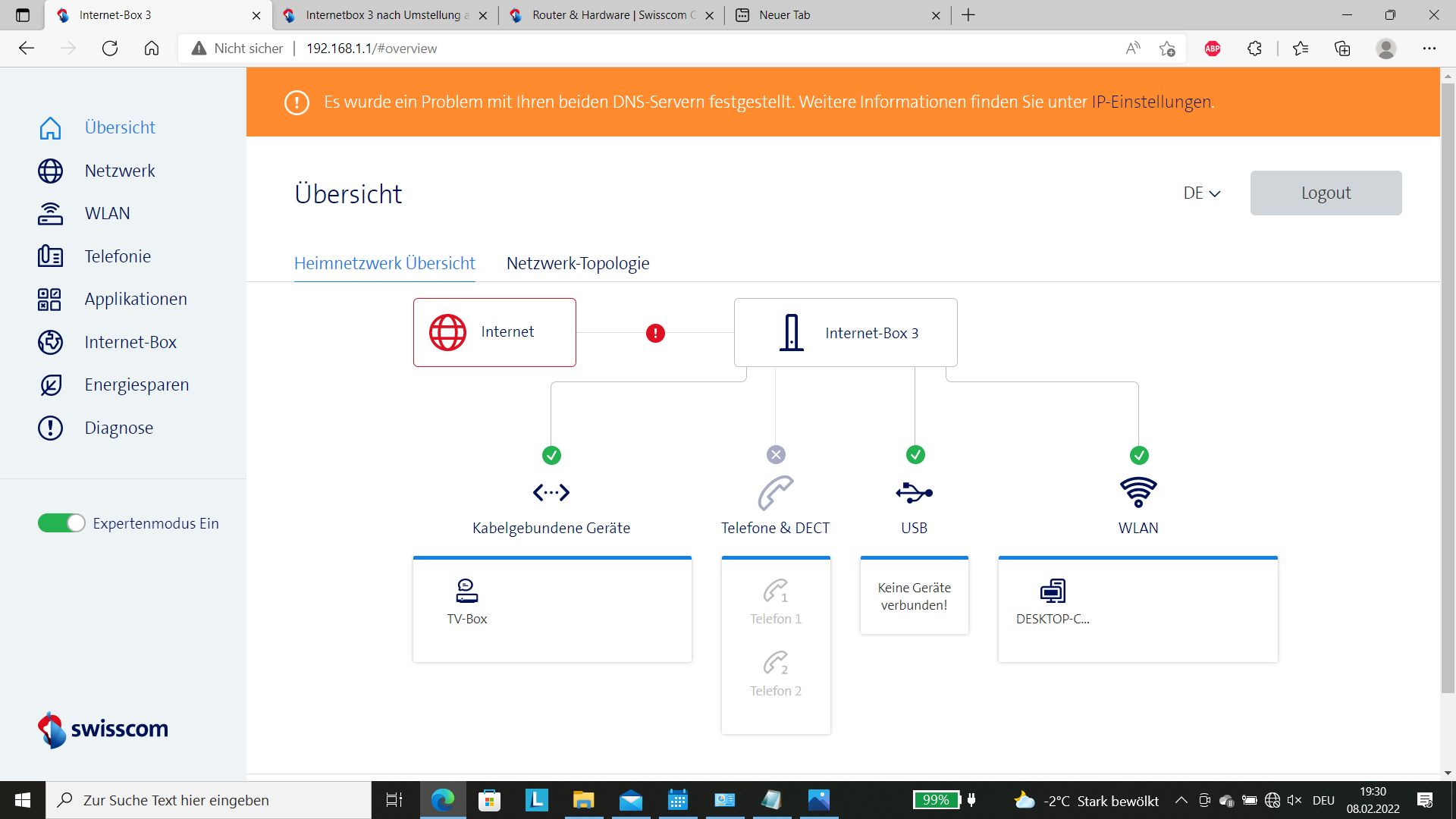This screenshot has height=819, width=1456.
Task: Open Diagnose via the exclamation icon
Action: (50, 428)
